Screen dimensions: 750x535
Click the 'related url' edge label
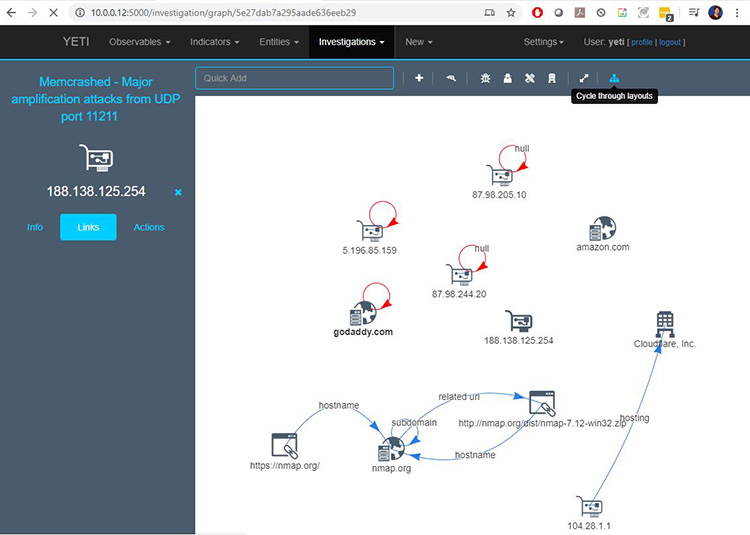tap(459, 397)
